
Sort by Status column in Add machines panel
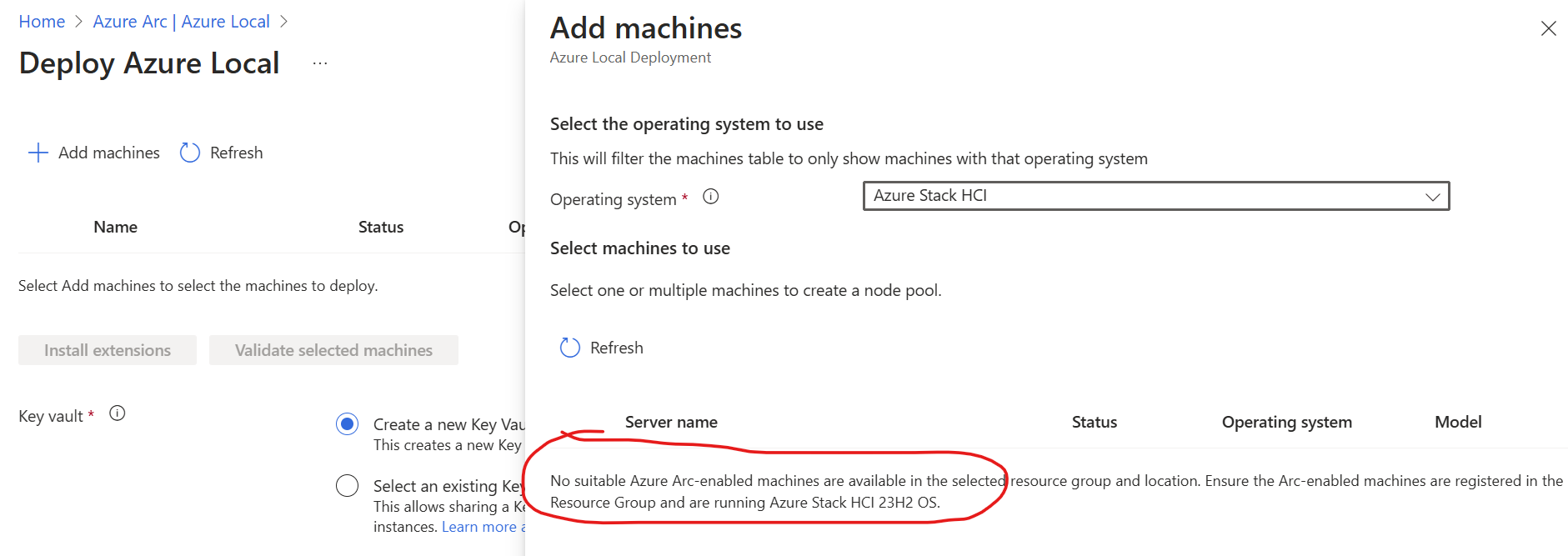coord(1094,422)
